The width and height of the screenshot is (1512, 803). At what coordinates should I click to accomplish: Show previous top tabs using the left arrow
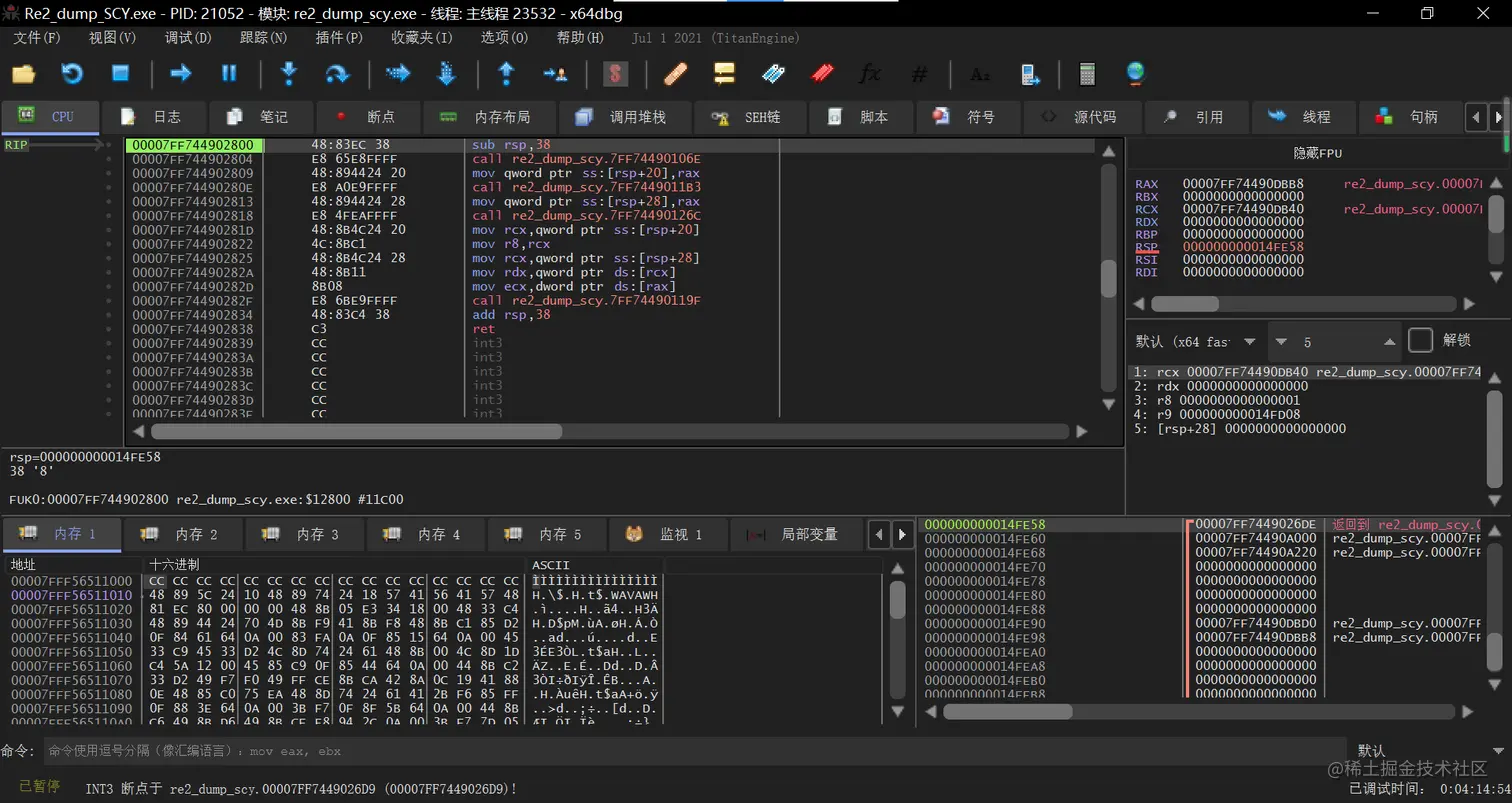point(1476,117)
